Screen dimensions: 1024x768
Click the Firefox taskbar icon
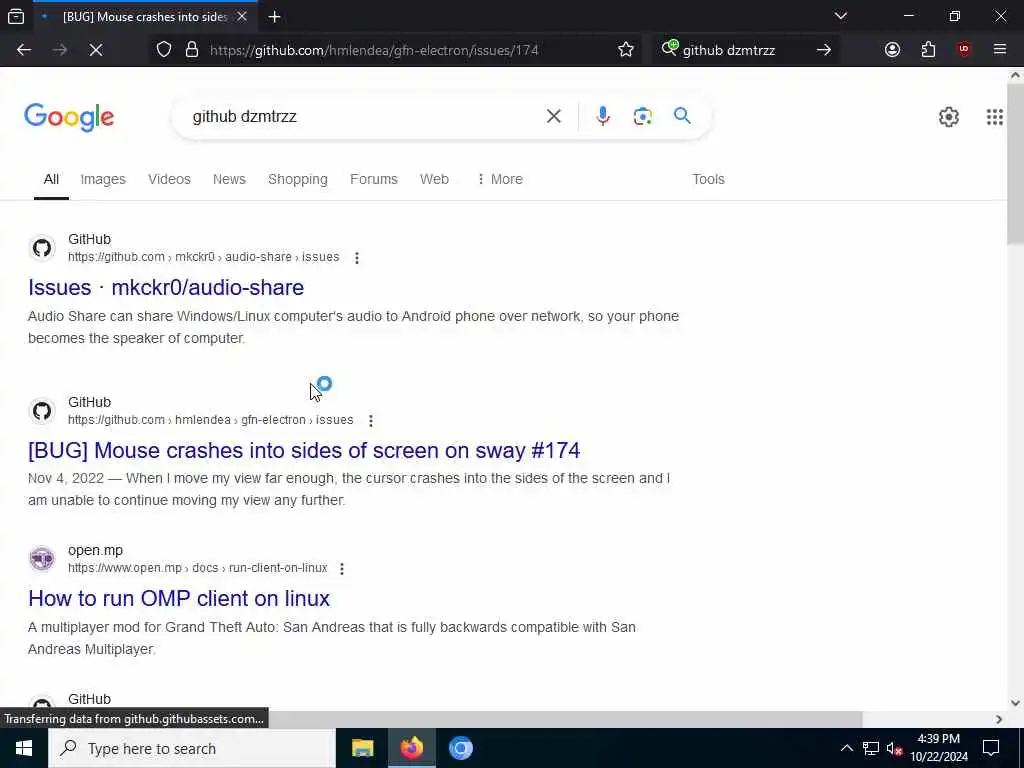pos(411,748)
